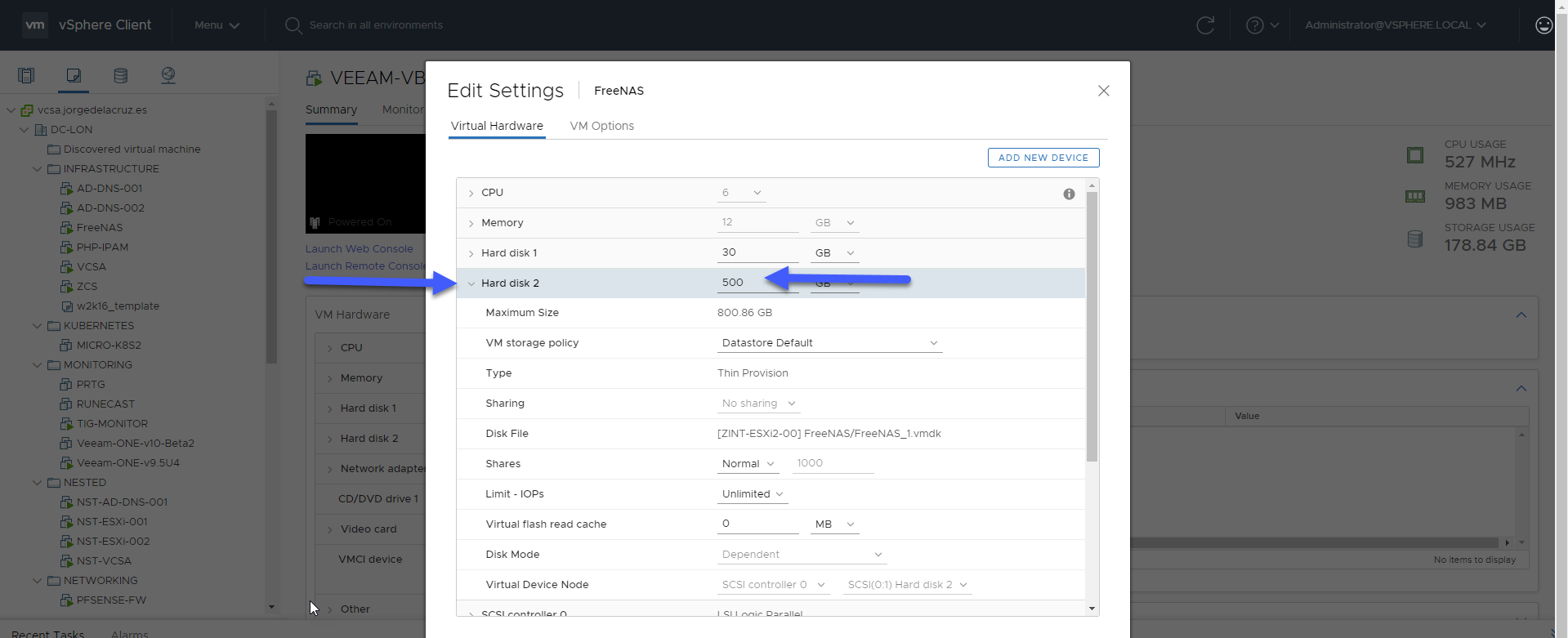
Task: Expand the Memory row in Edit Settings
Action: pos(471,224)
